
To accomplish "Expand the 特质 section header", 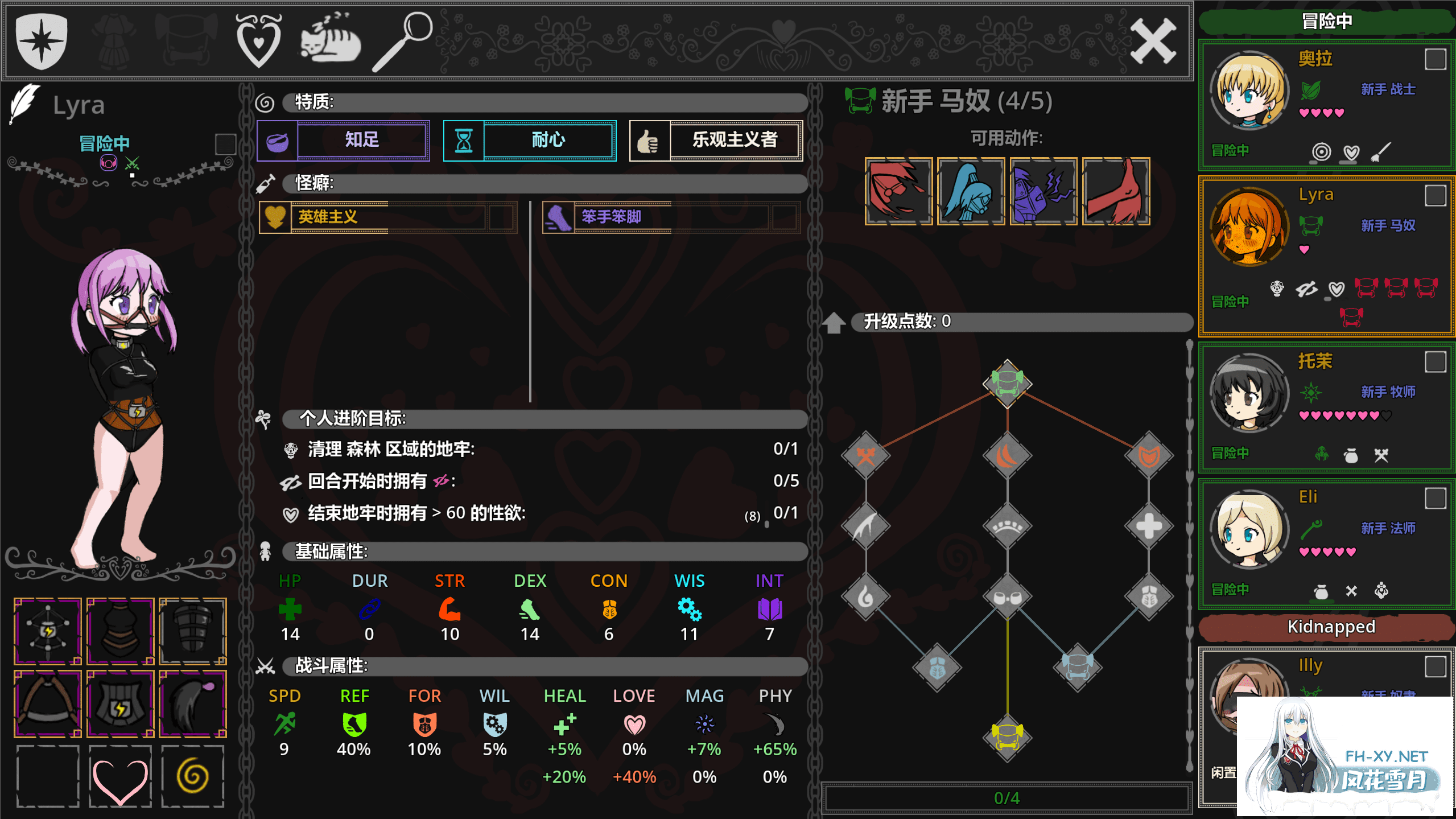I will tap(545, 102).
